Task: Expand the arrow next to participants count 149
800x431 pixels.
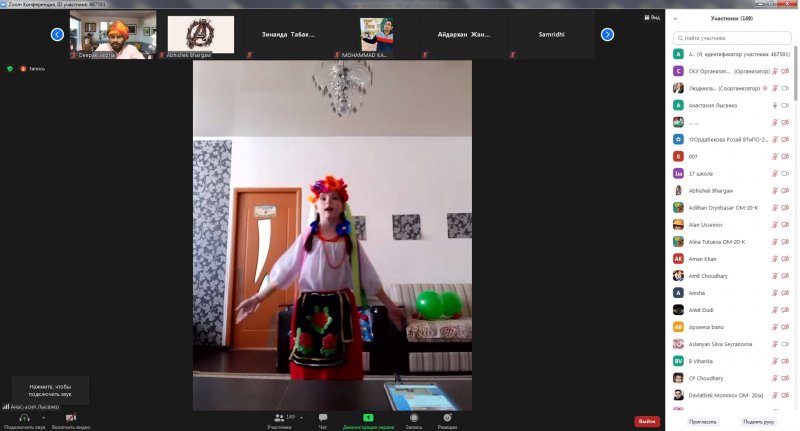Action: 302,418
